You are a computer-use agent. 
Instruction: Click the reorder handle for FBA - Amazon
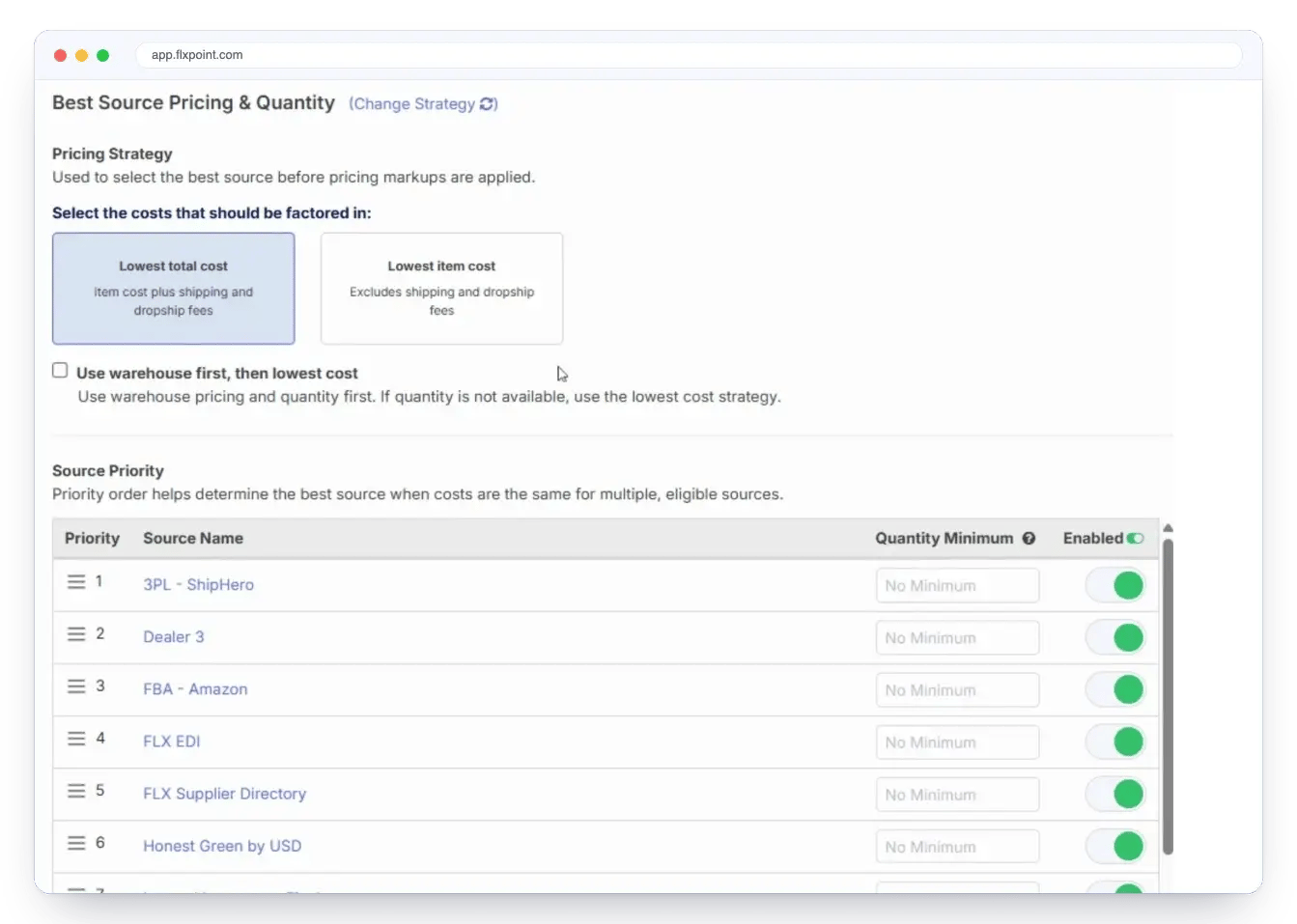tap(76, 686)
